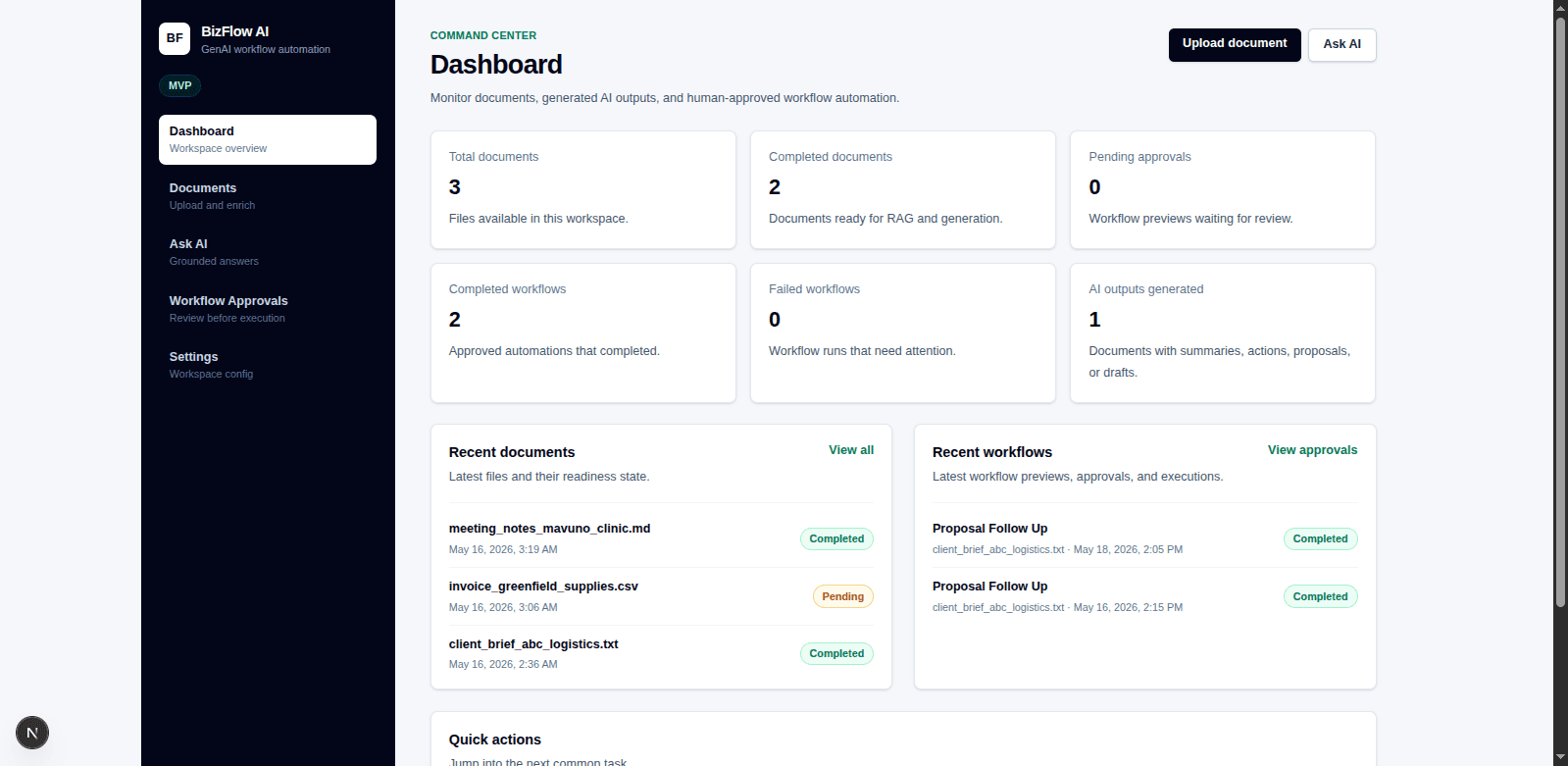
Task: Click the Upload document button
Action: pyautogui.click(x=1235, y=44)
